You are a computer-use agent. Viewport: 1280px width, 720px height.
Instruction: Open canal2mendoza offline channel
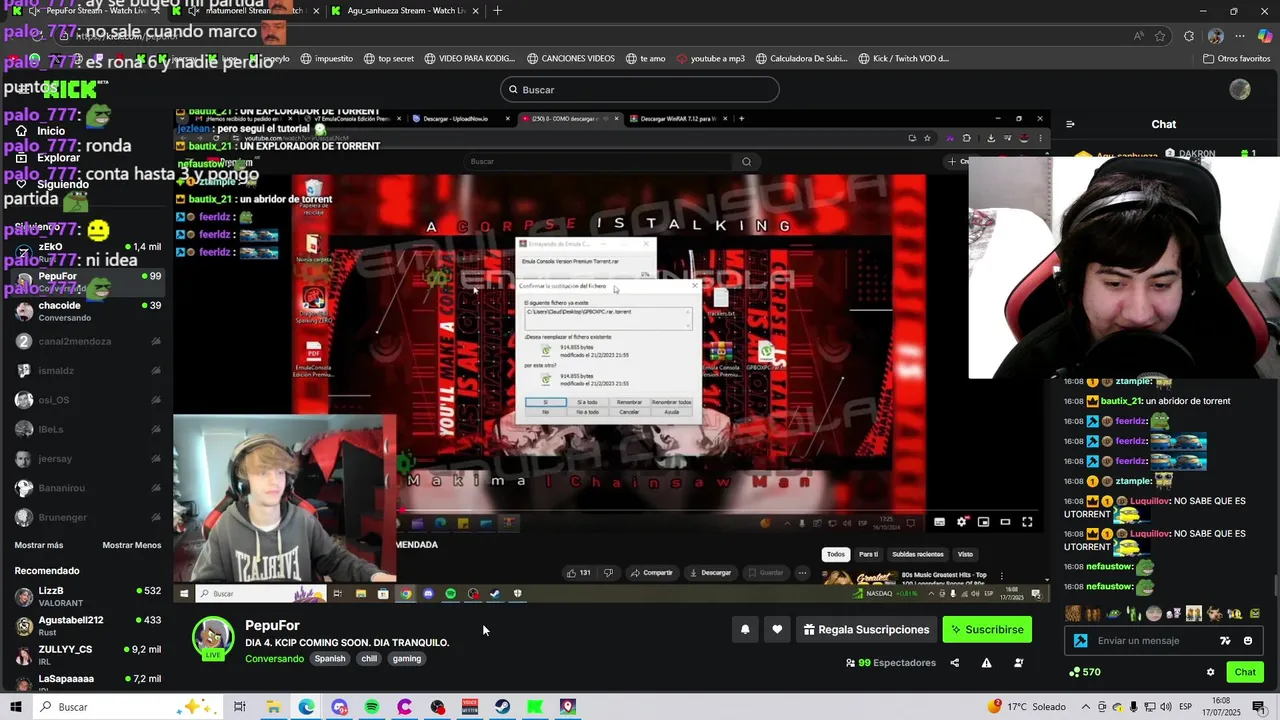(87, 341)
